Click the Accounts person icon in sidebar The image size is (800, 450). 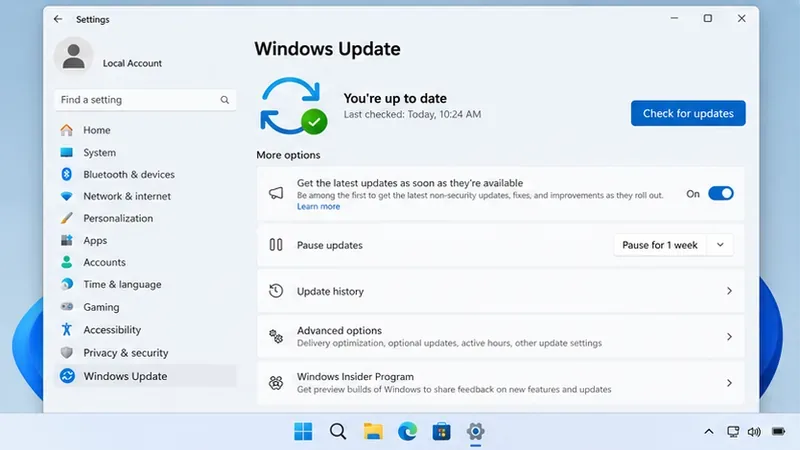(66, 262)
